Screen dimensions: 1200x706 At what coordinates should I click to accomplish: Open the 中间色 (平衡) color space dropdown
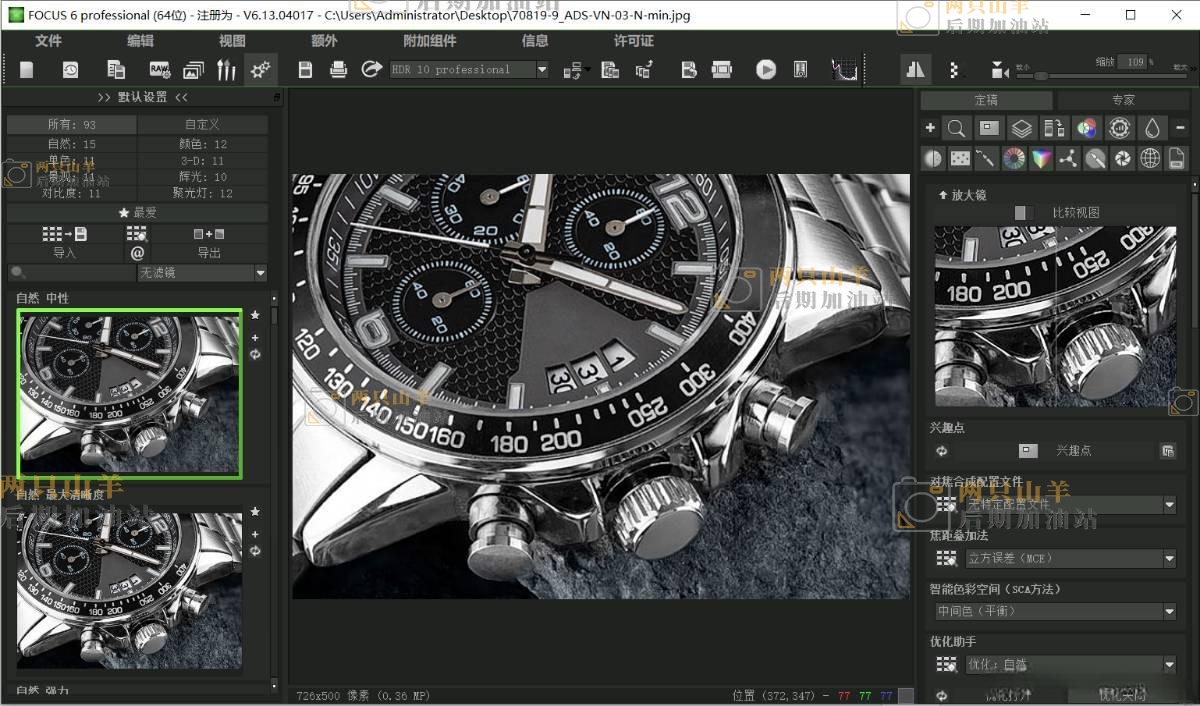click(x=1169, y=611)
